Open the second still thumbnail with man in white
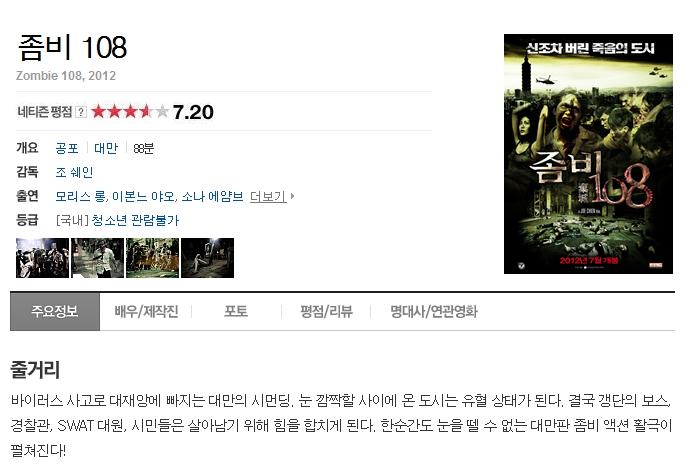 point(98,258)
